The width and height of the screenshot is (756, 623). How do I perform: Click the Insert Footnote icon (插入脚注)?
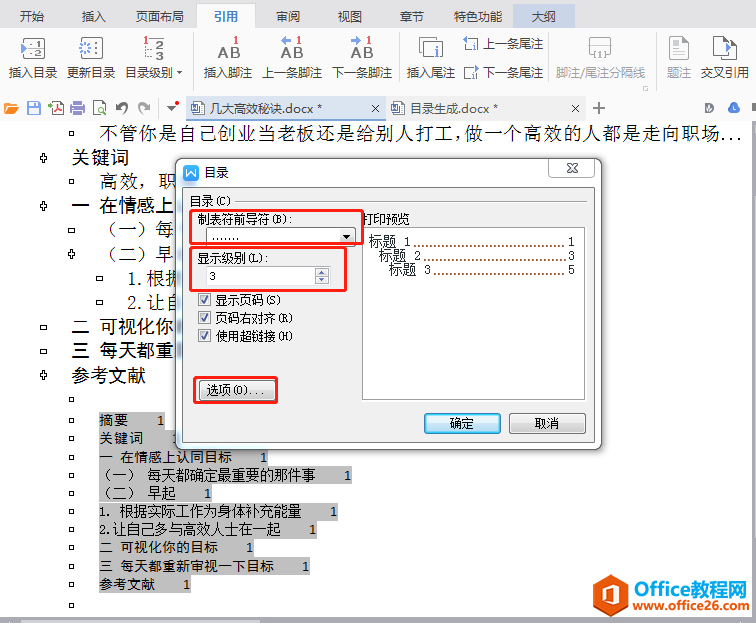point(228,58)
